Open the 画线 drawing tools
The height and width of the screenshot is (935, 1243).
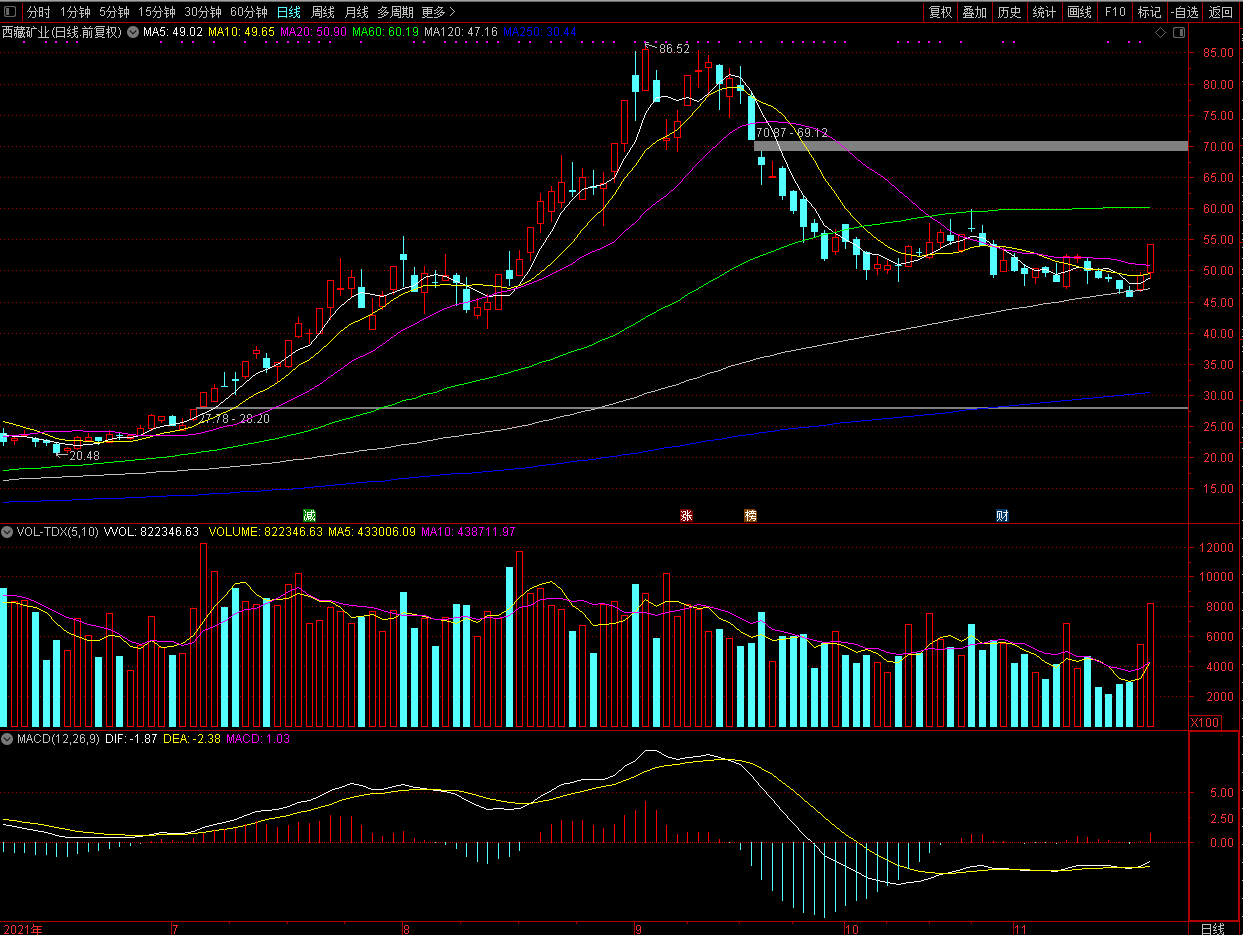[1079, 12]
